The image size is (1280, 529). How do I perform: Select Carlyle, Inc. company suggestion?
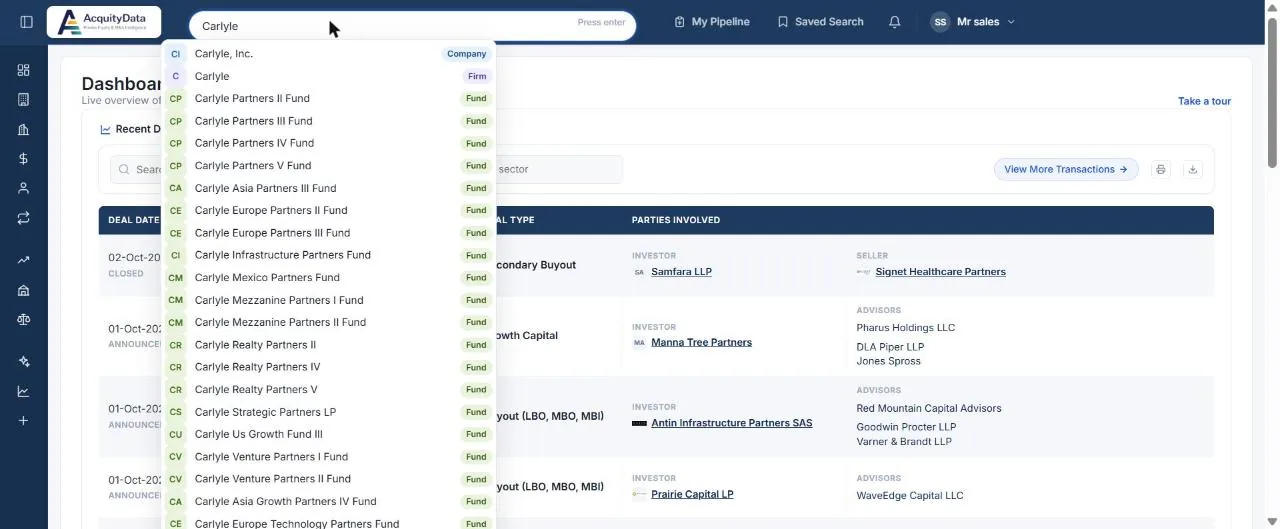point(328,54)
